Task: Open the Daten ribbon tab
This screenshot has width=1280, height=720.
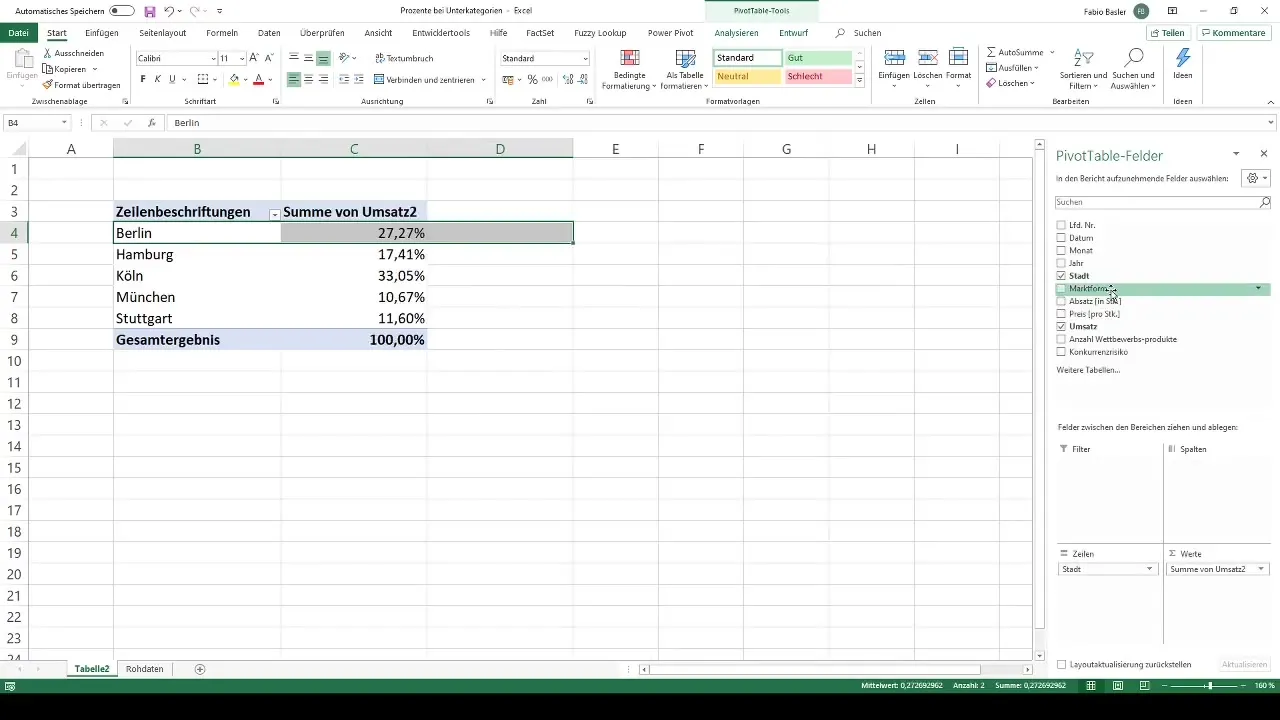Action: 269,33
